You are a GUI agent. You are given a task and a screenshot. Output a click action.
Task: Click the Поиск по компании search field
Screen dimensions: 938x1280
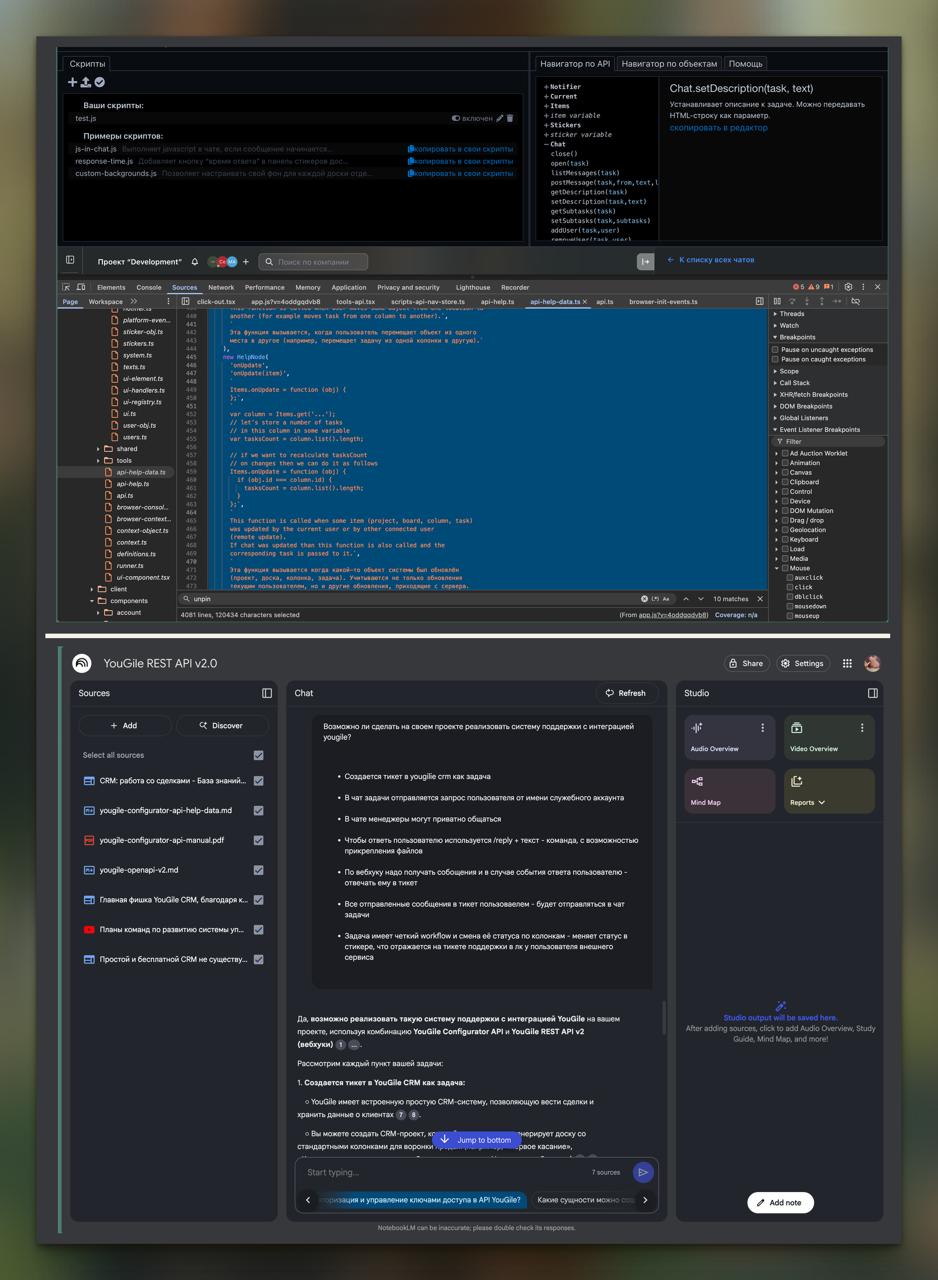coord(313,262)
